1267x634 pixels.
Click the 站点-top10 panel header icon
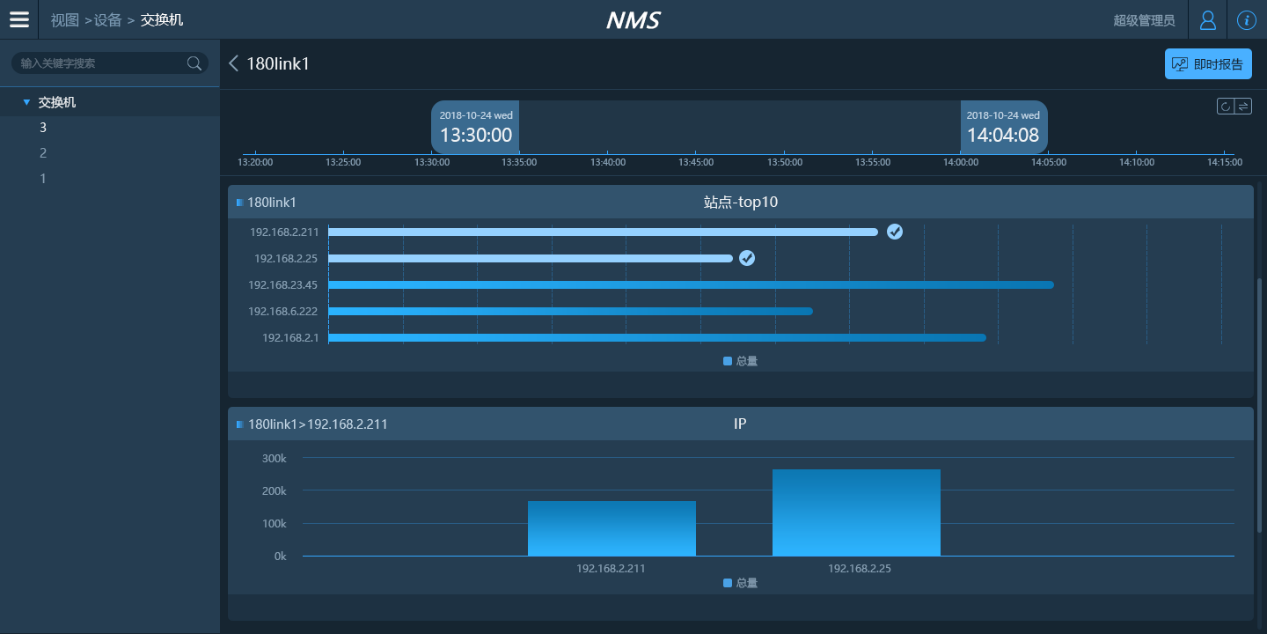pos(240,202)
